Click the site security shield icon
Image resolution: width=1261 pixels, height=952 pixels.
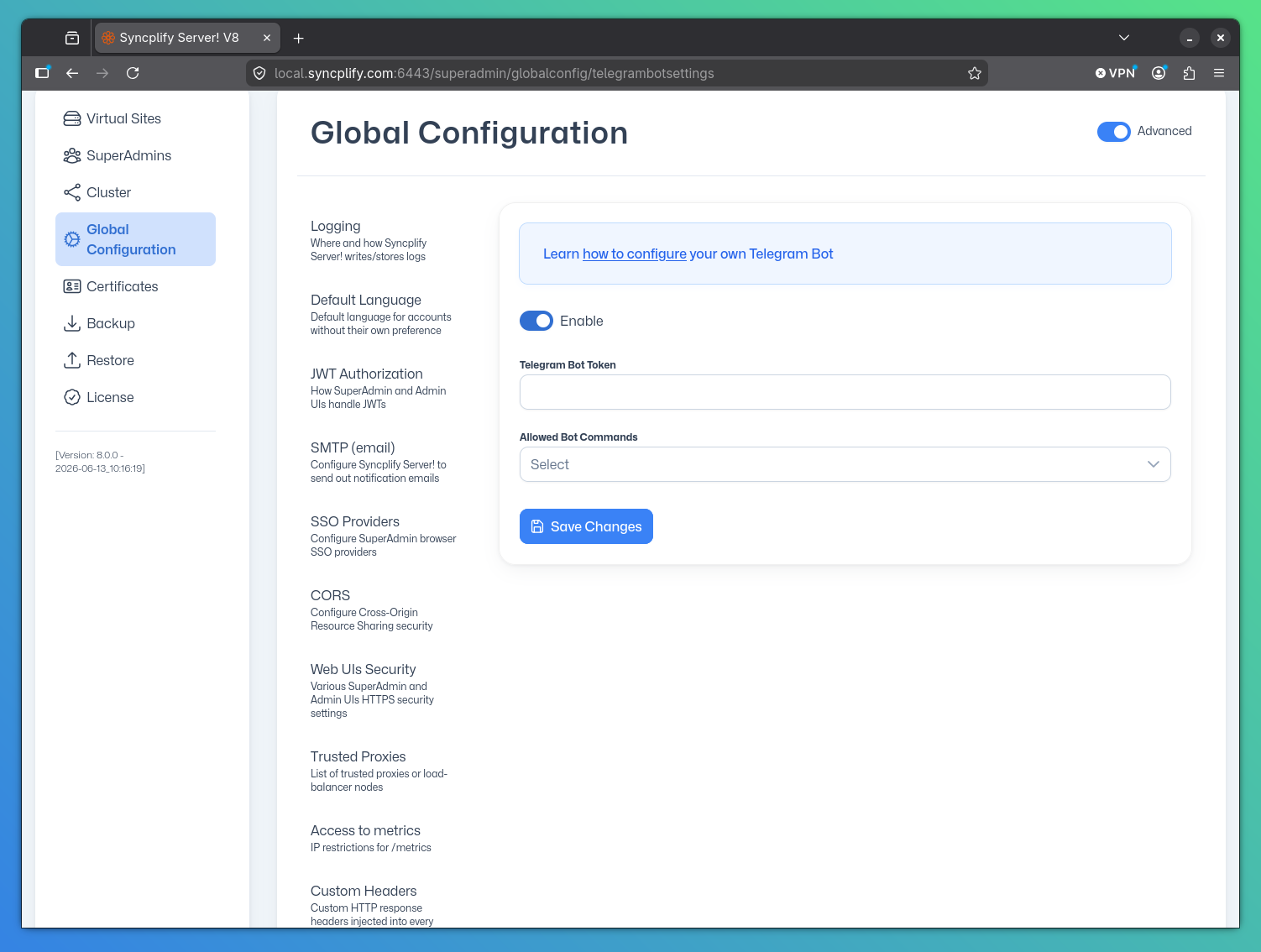pos(259,73)
